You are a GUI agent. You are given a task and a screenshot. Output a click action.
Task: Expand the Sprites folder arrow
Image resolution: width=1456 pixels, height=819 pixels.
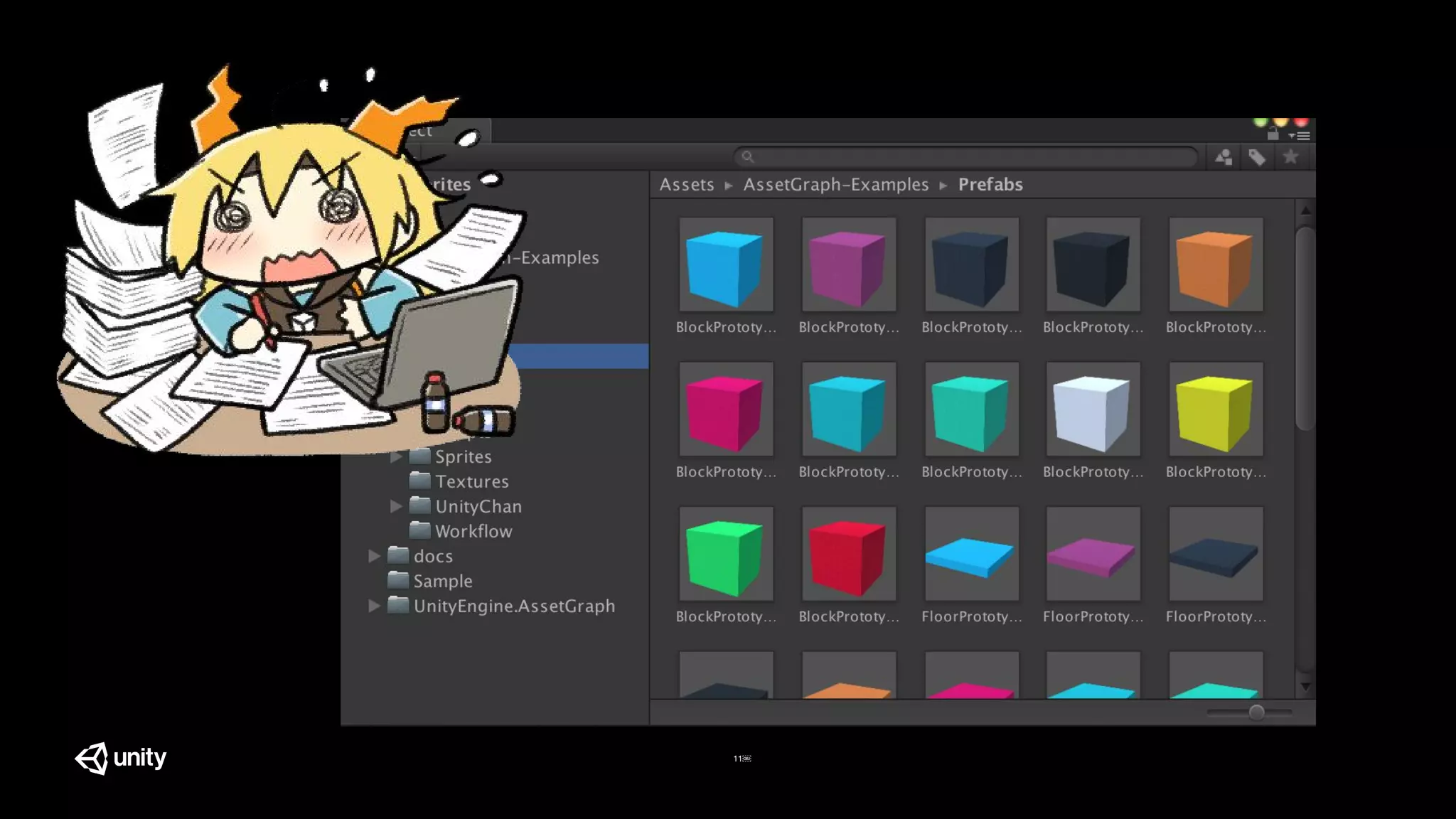pos(396,456)
